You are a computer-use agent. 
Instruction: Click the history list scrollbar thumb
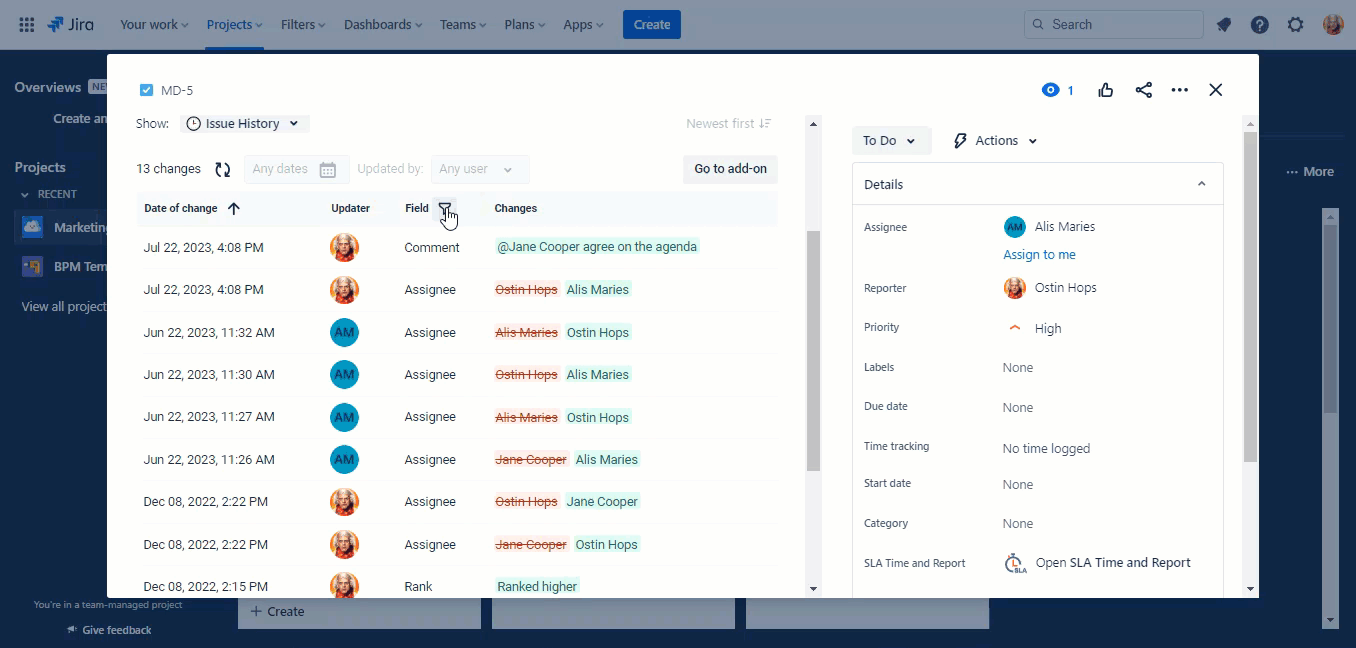click(813, 350)
